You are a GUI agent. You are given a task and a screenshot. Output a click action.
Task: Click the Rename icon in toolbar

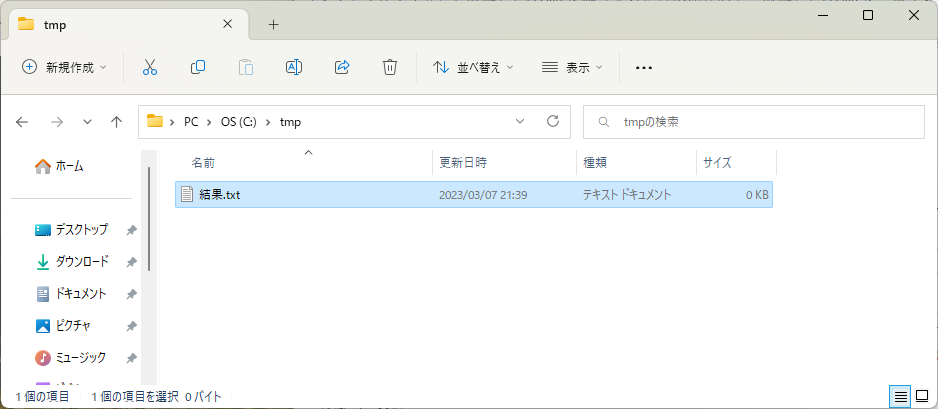[294, 67]
